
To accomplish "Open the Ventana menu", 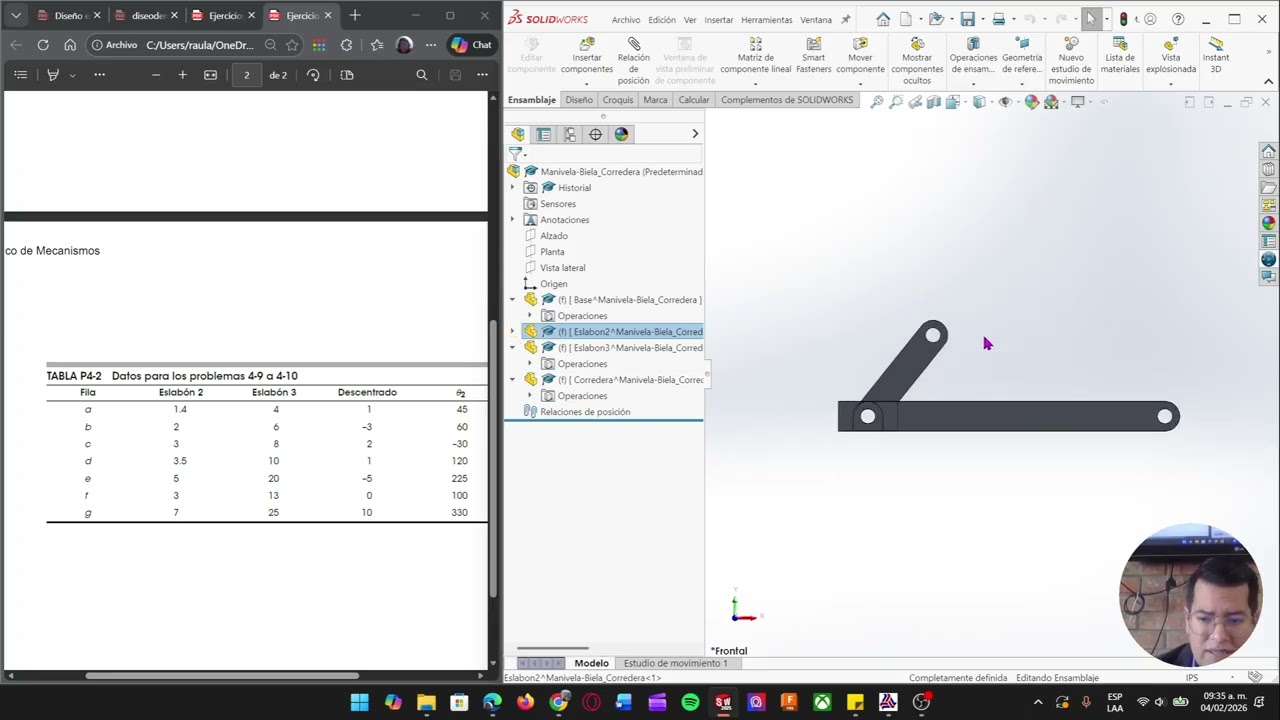I will [816, 20].
